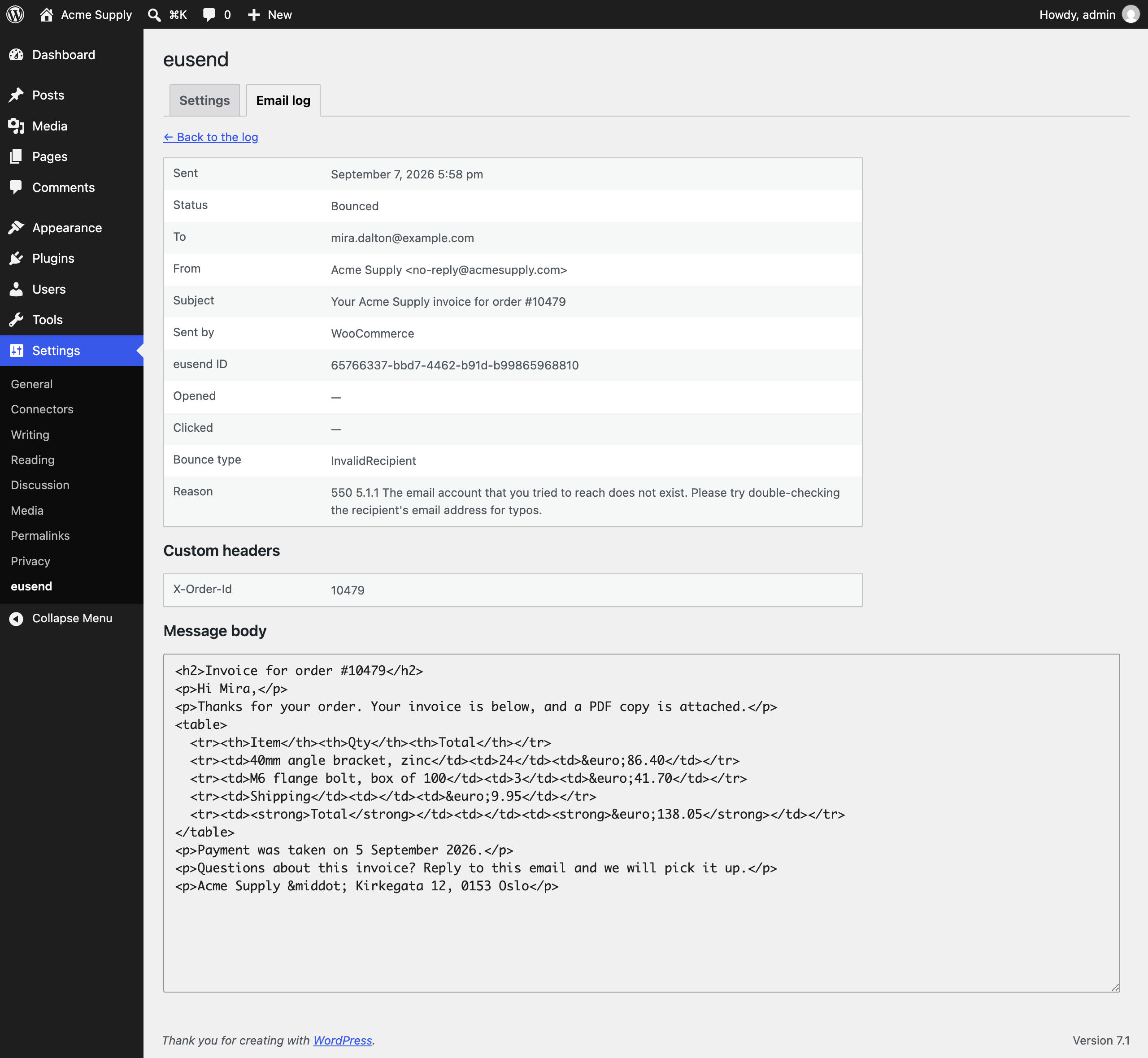Open the Media settings submenu under Settings
Image resolution: width=1148 pixels, height=1058 pixels.
[x=27, y=510]
